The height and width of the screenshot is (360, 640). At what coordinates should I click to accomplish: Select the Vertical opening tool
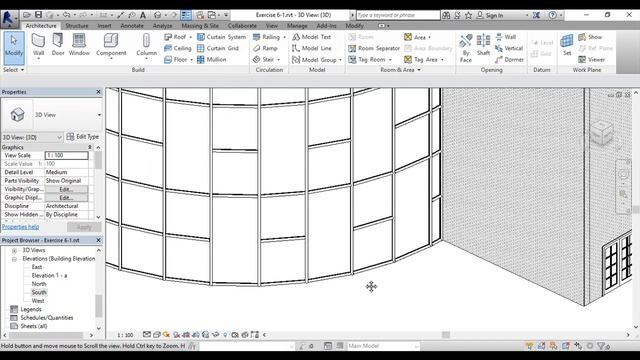point(509,48)
